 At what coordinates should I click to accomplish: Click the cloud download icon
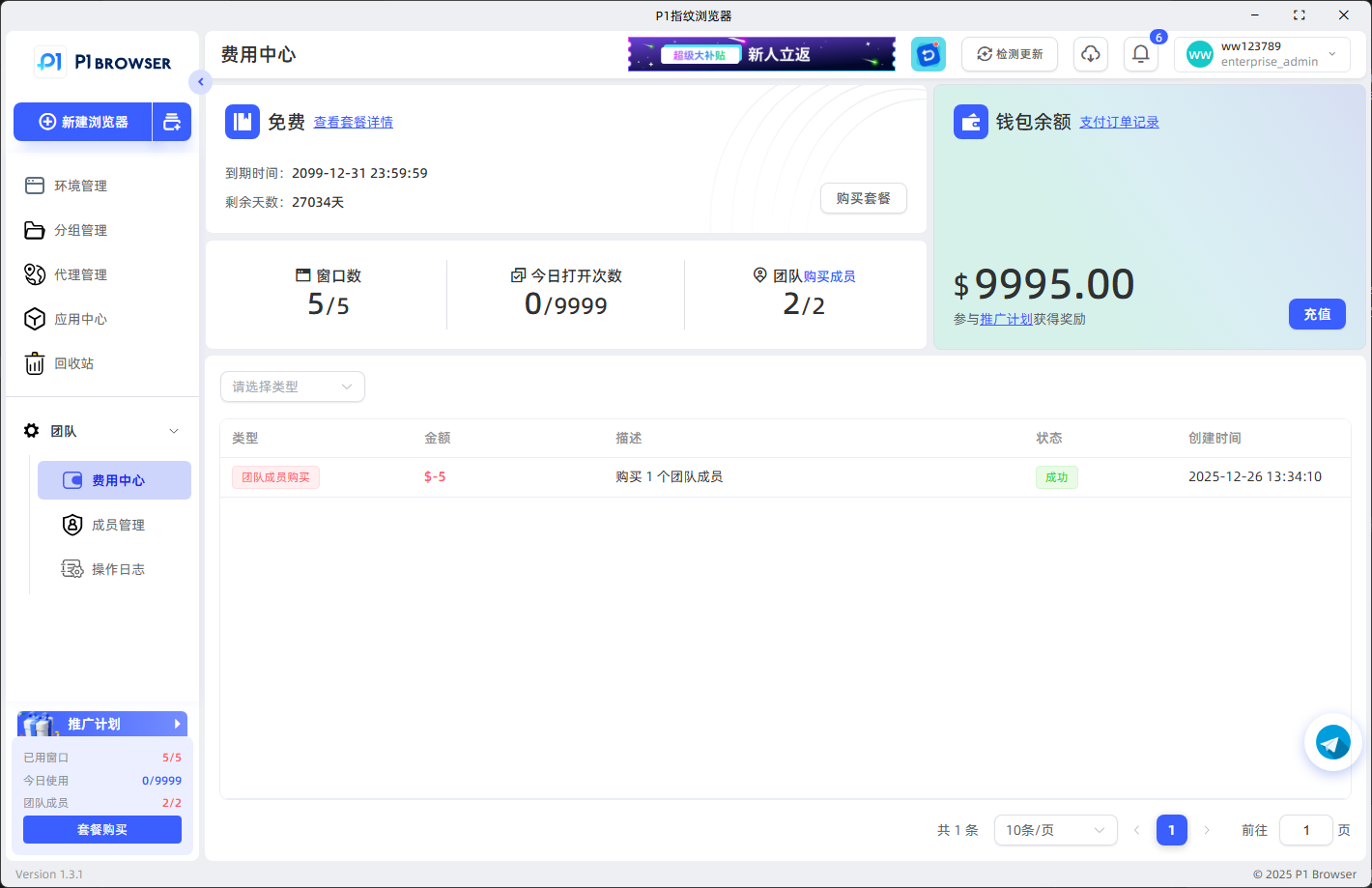pyautogui.click(x=1090, y=54)
